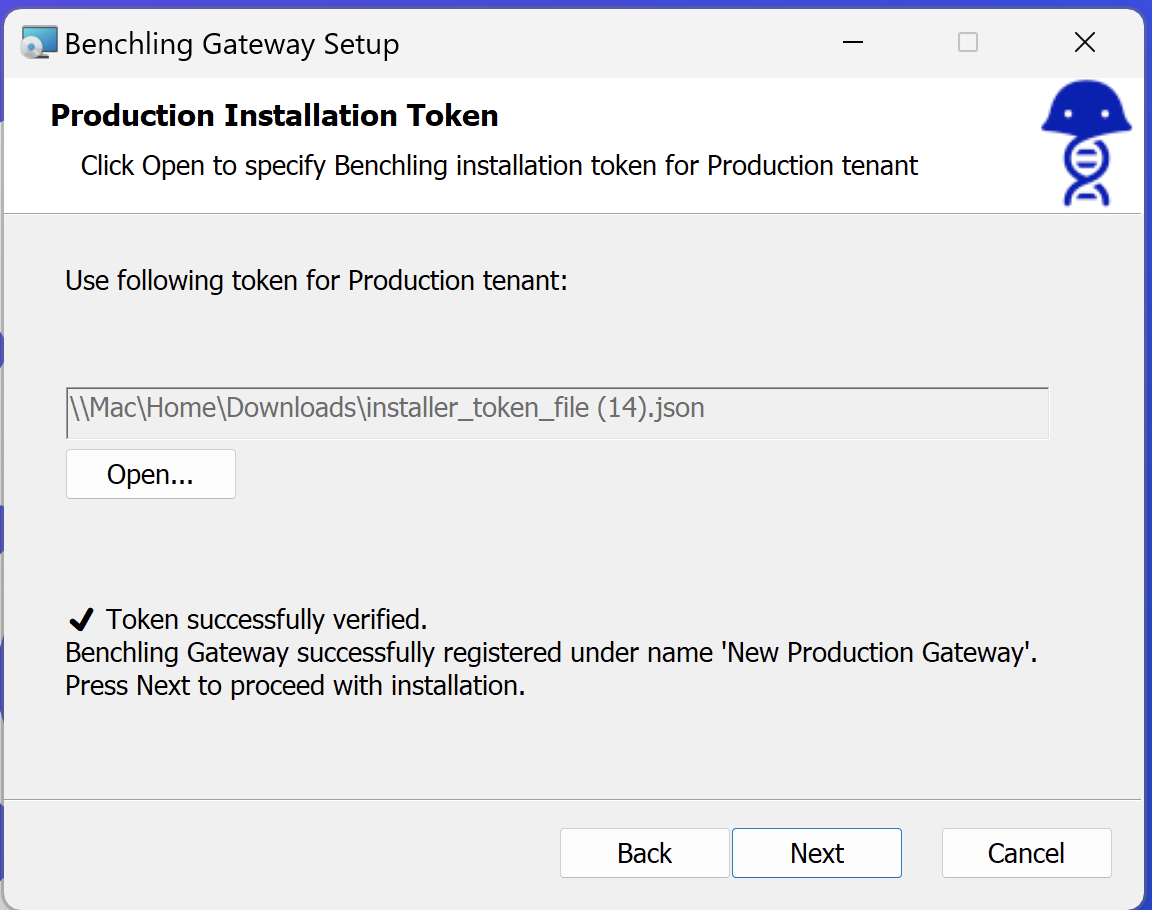This screenshot has height=910, width=1152.
Task: Click the 'Benchling Gateway Setup' title bar text
Action: pyautogui.click(x=231, y=44)
